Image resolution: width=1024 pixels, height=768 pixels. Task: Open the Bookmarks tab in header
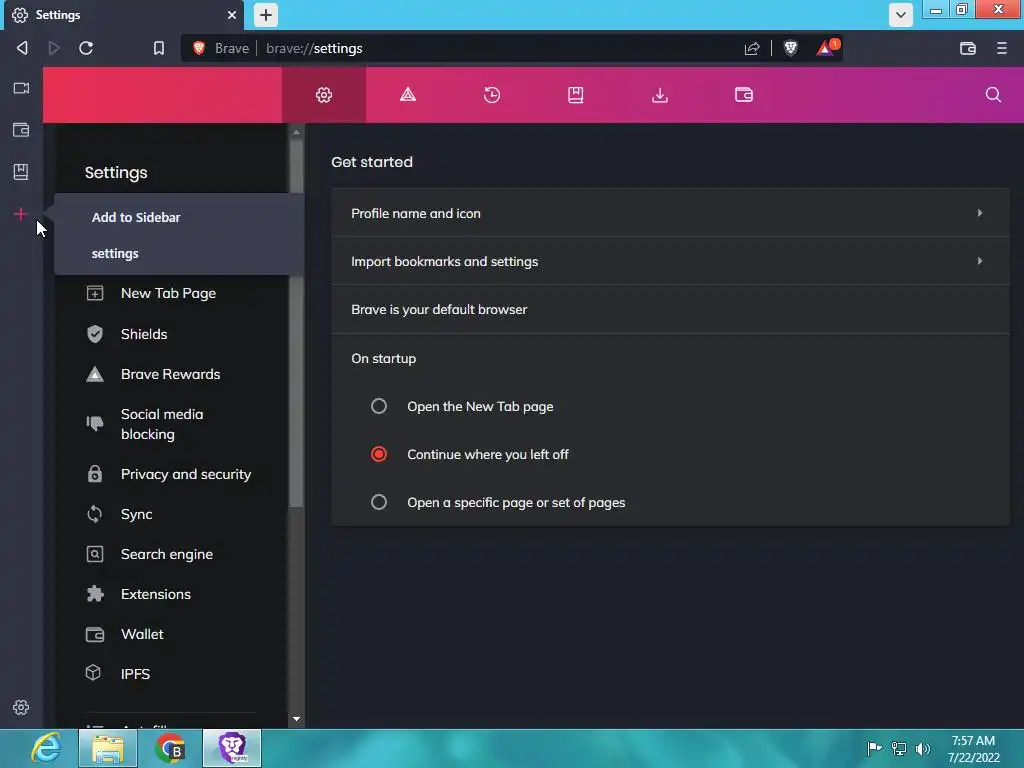(575, 95)
